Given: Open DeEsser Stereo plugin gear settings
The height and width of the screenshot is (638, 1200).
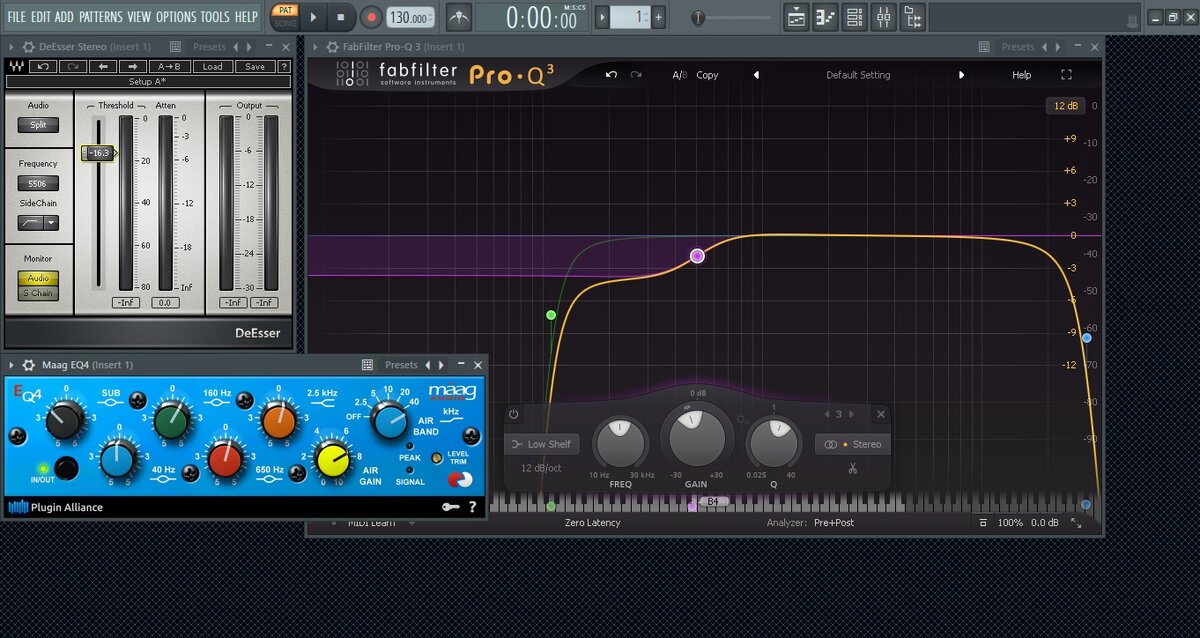Looking at the screenshot, I should 29,47.
